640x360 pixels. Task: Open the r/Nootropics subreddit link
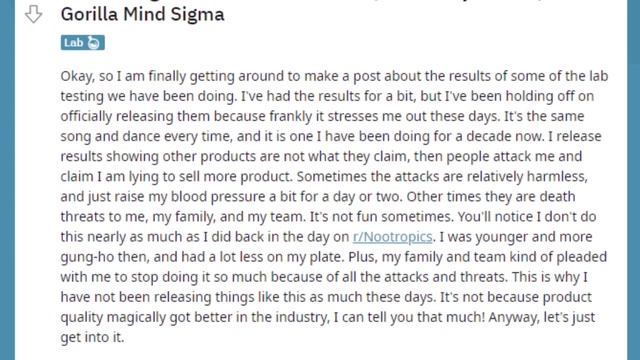click(392, 237)
